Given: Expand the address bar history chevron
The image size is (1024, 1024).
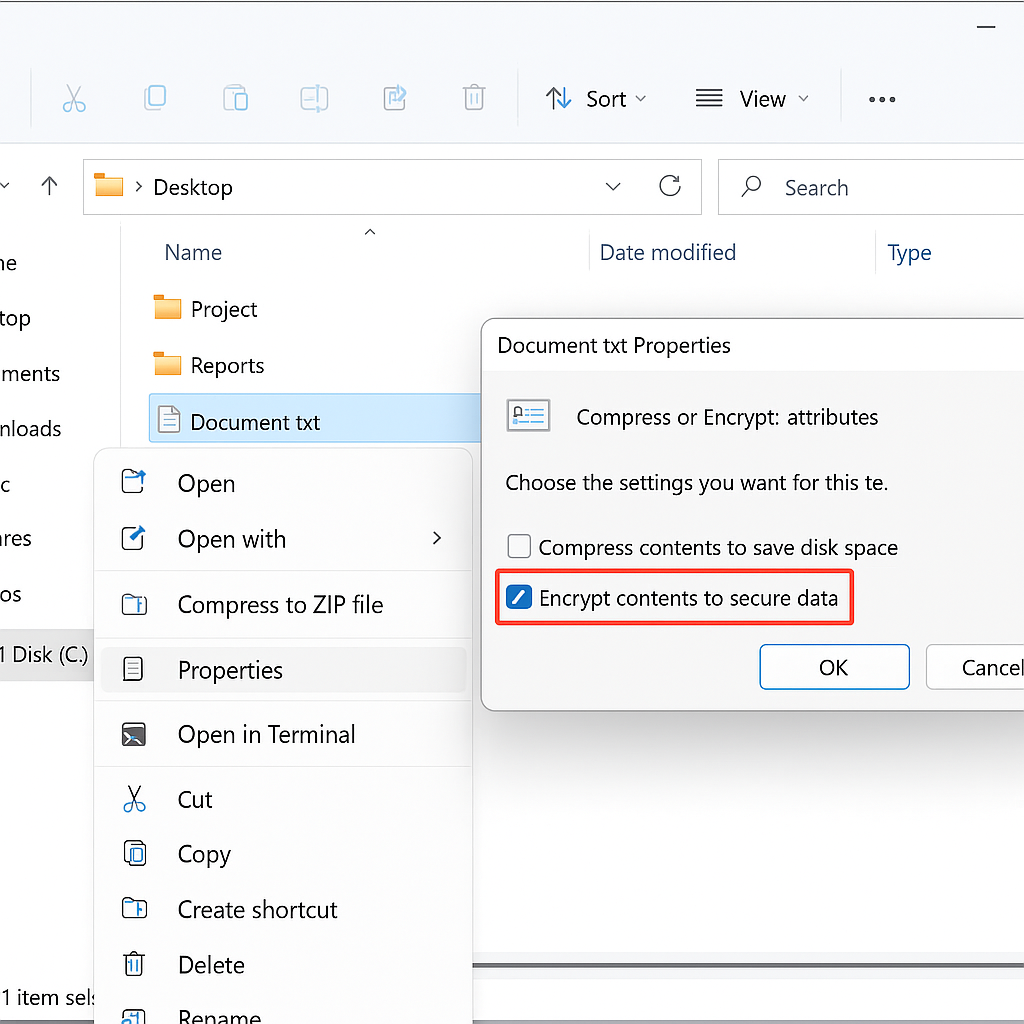Looking at the screenshot, I should 613,187.
